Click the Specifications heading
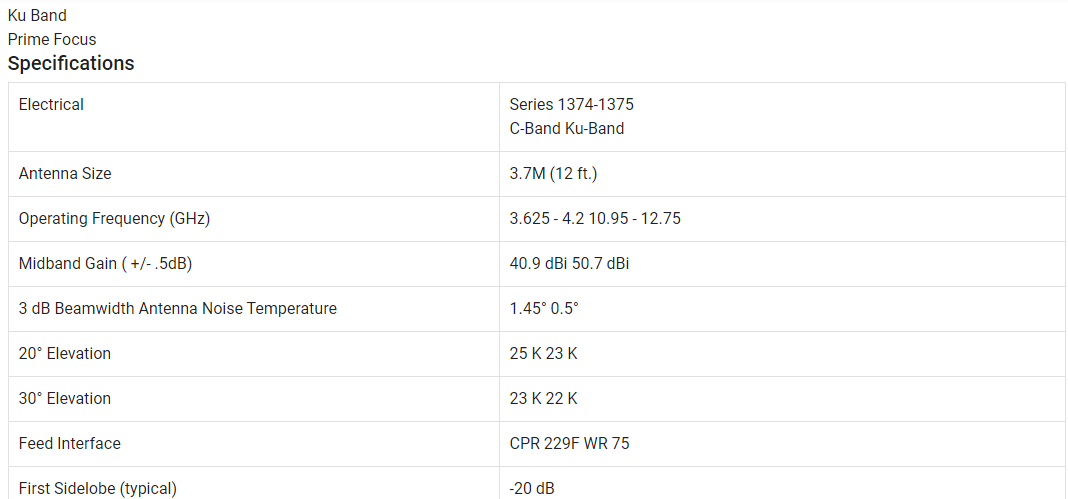Image resolution: width=1068 pixels, height=499 pixels. (71, 63)
